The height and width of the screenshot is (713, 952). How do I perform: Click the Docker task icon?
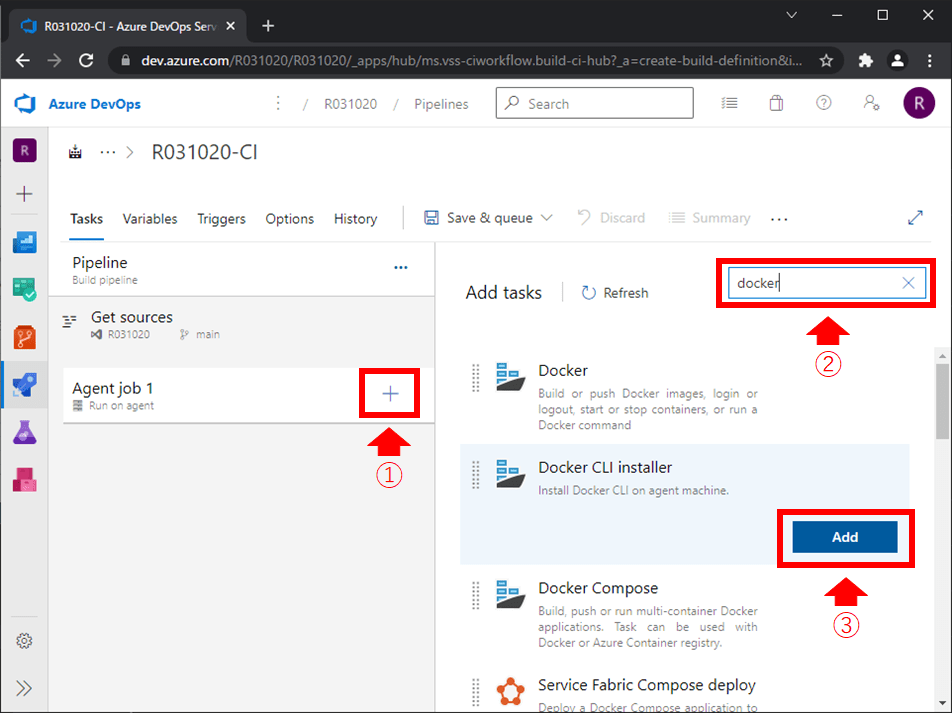point(510,377)
